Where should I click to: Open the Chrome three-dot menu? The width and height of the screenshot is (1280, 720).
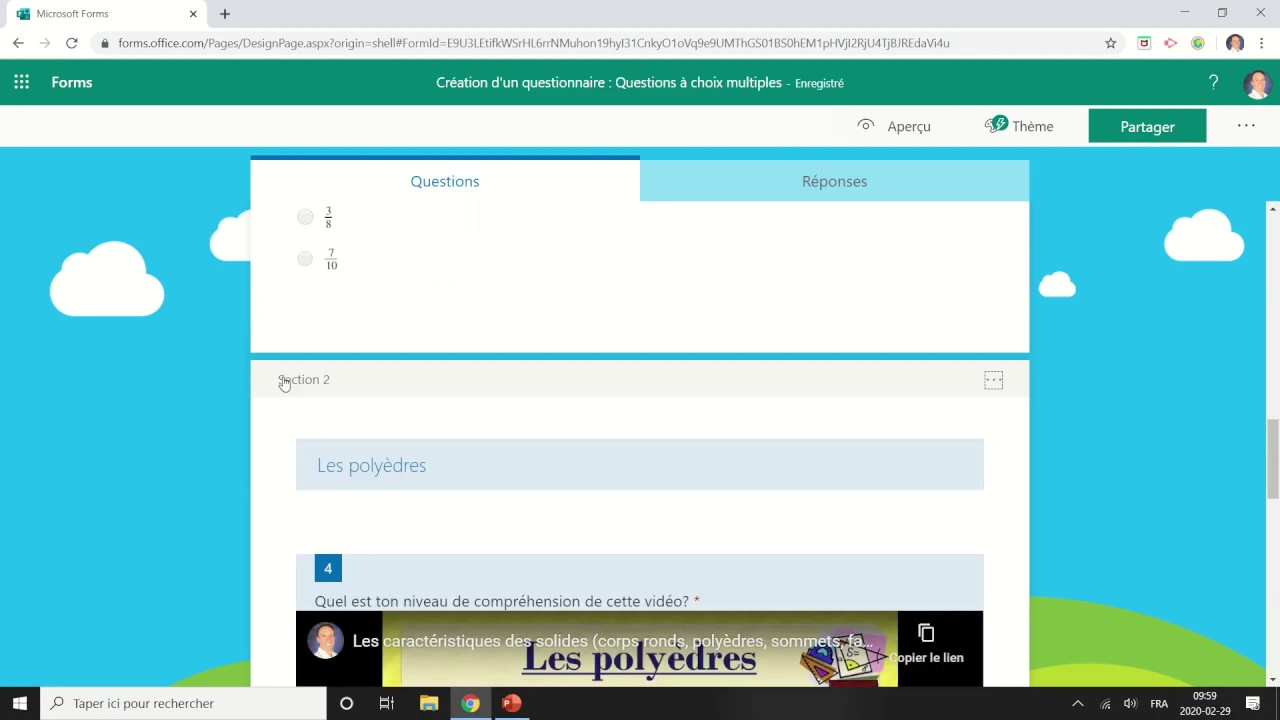tap(1262, 43)
